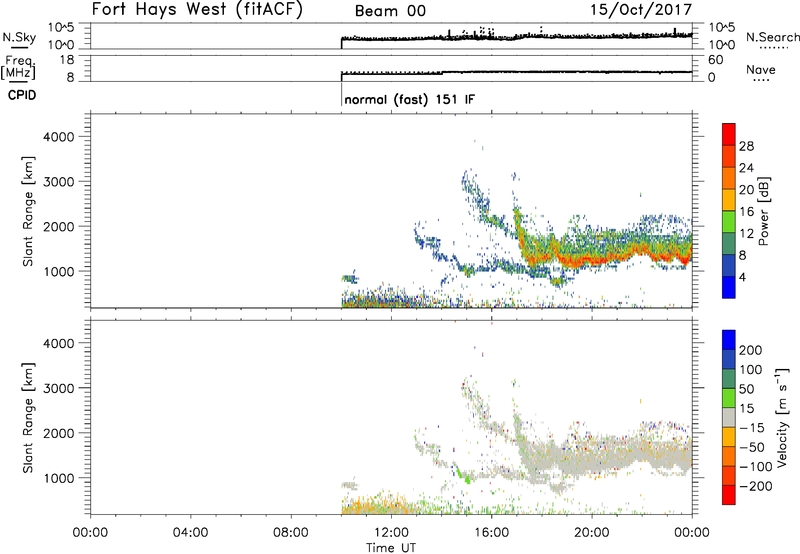Click the 60 tick on the Nave axis
The image size is (800, 554).
click(715, 60)
